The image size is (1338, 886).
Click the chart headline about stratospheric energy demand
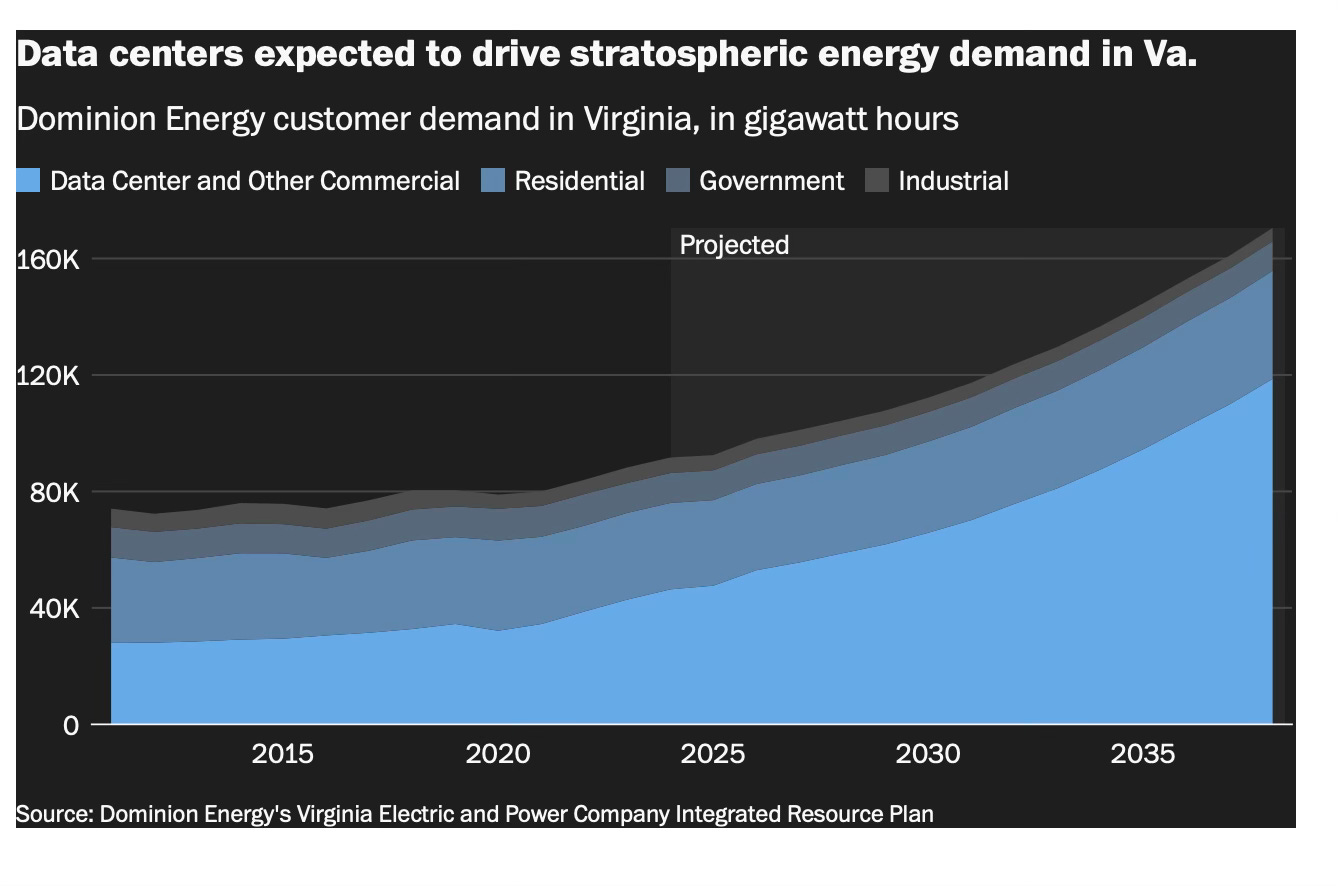point(608,56)
